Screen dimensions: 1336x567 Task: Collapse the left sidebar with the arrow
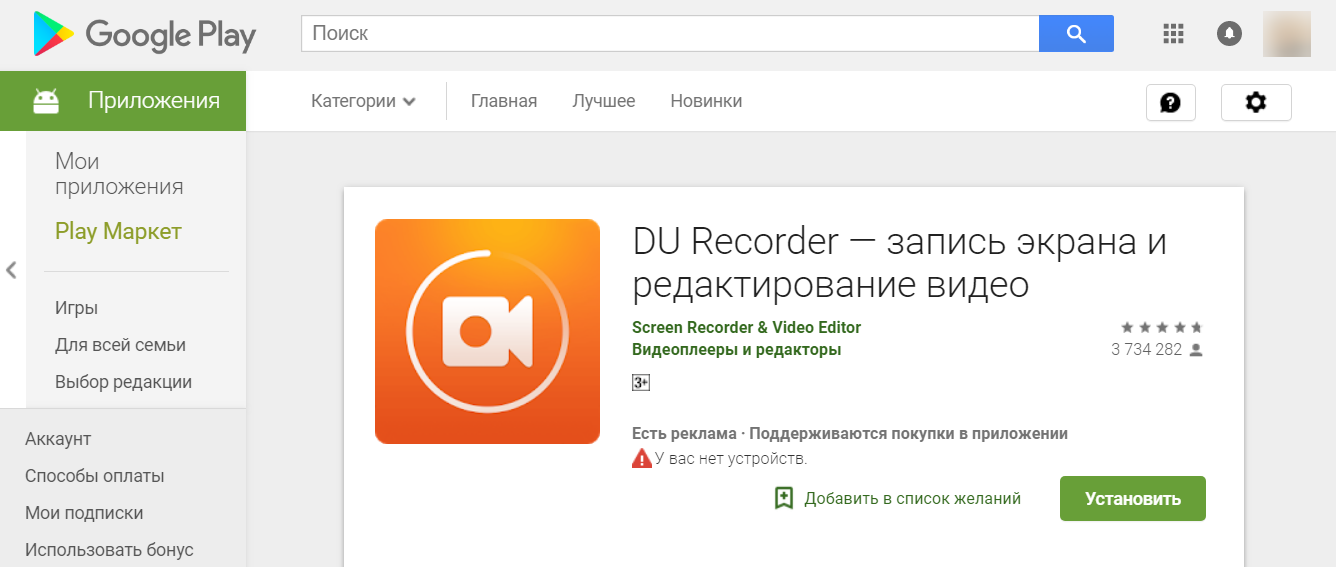pos(11,270)
